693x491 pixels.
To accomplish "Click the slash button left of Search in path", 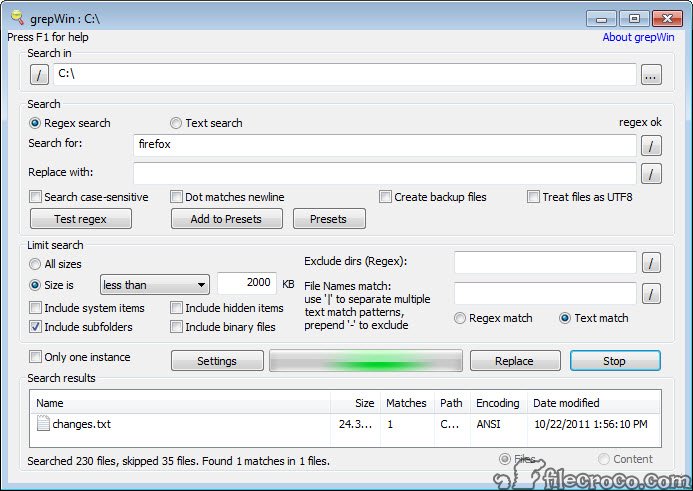I will [39, 74].
